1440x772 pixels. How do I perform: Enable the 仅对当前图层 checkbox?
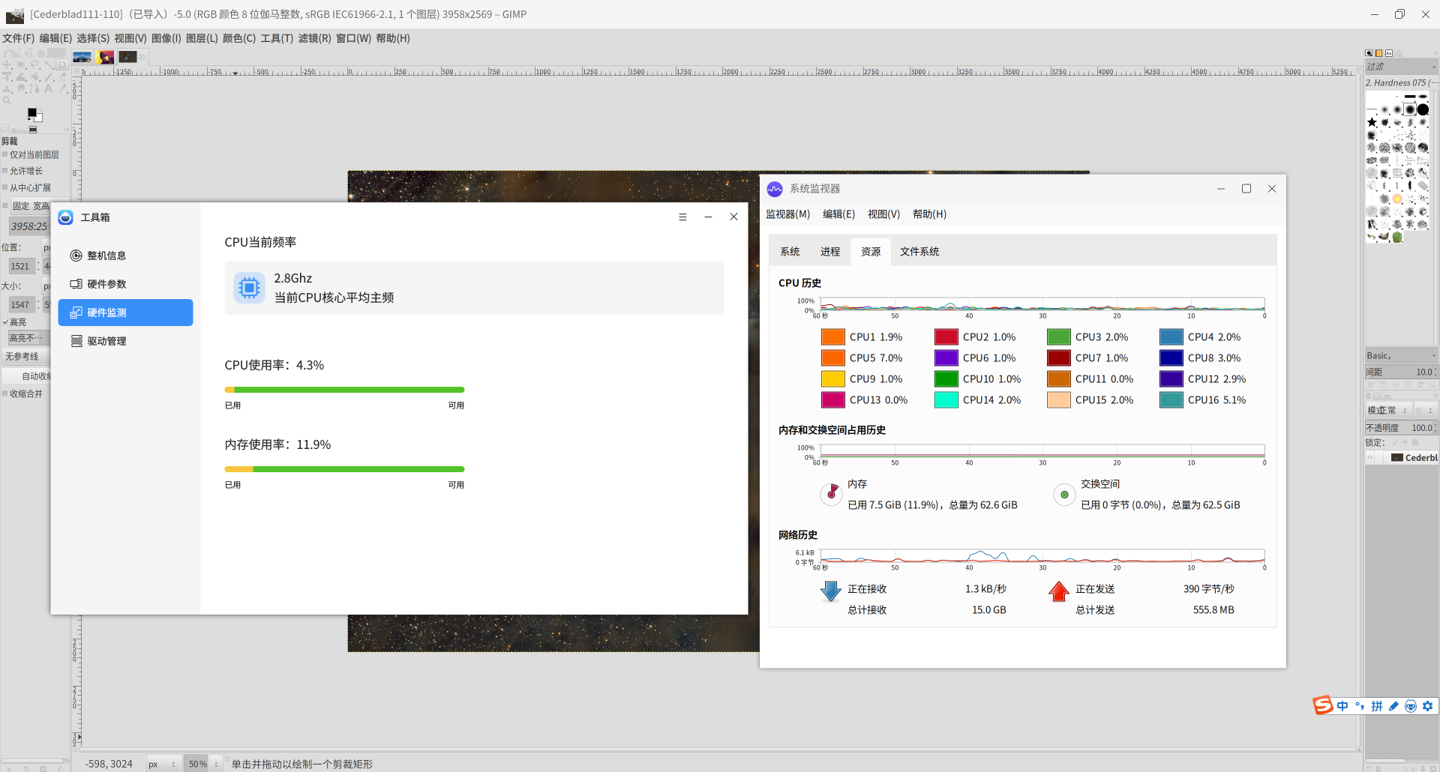pos(5,155)
